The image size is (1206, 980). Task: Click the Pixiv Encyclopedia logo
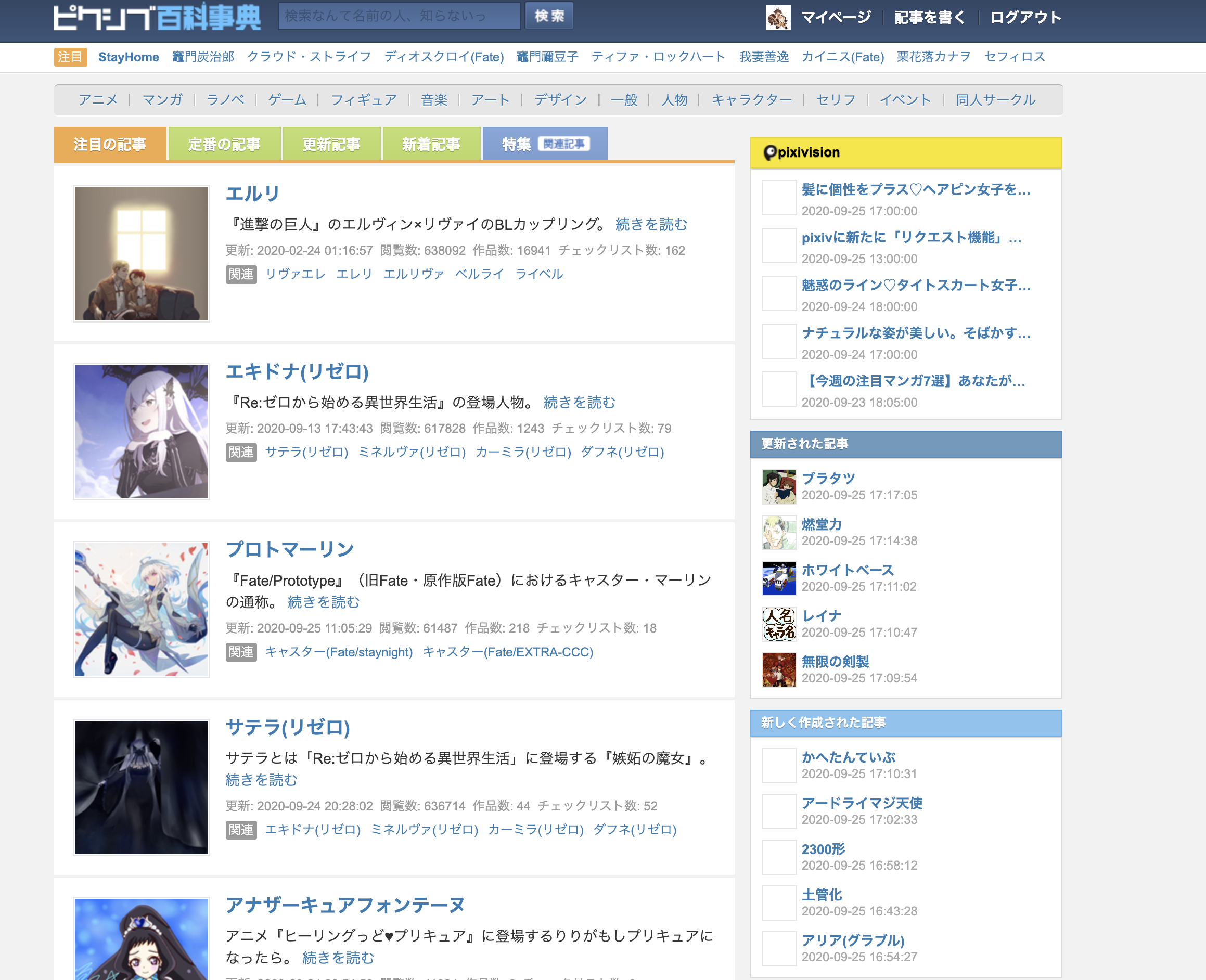[157, 18]
